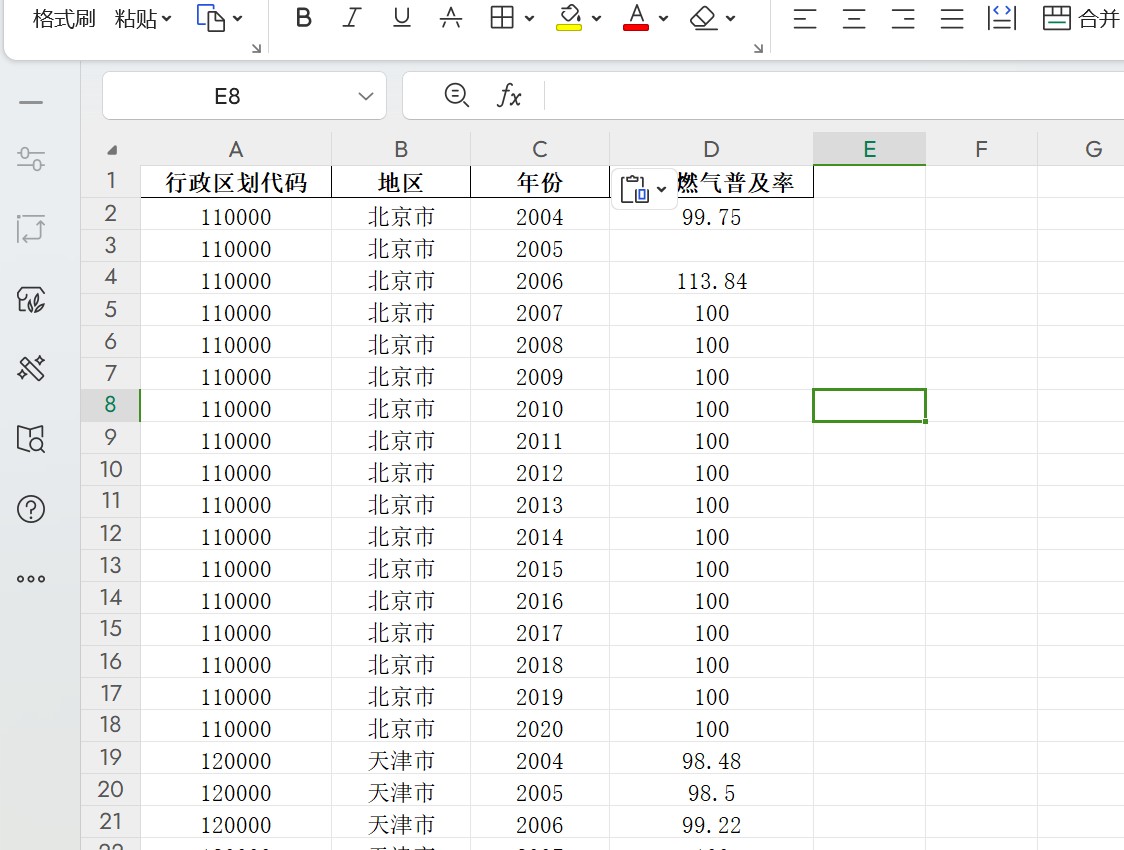The width and height of the screenshot is (1124, 850).
Task: Click 天津市 cell in row 19
Action: [x=401, y=760]
